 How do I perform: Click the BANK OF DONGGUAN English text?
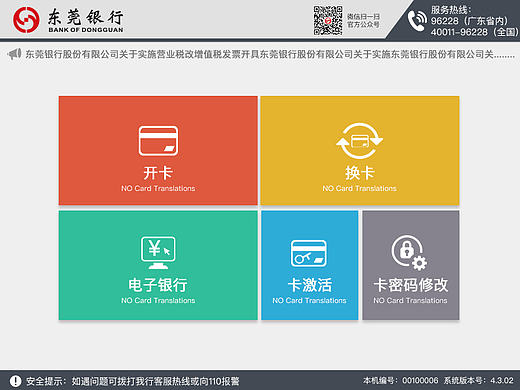86,30
